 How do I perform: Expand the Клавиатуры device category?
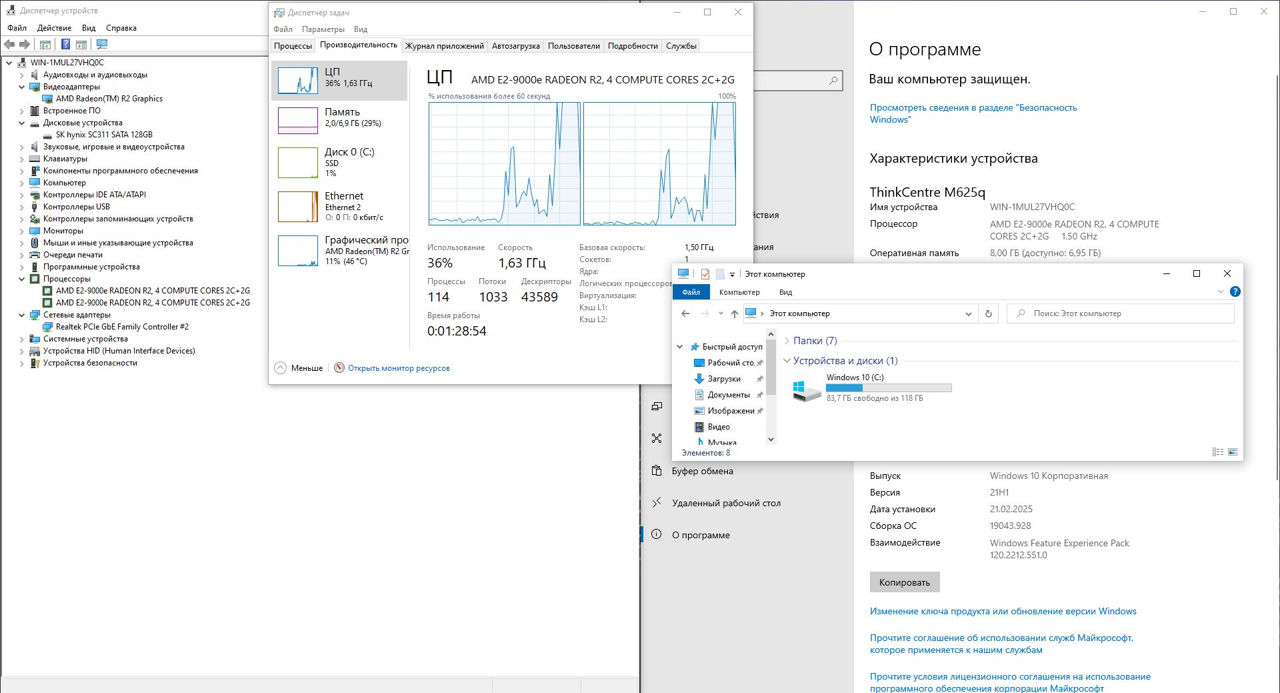click(x=22, y=159)
